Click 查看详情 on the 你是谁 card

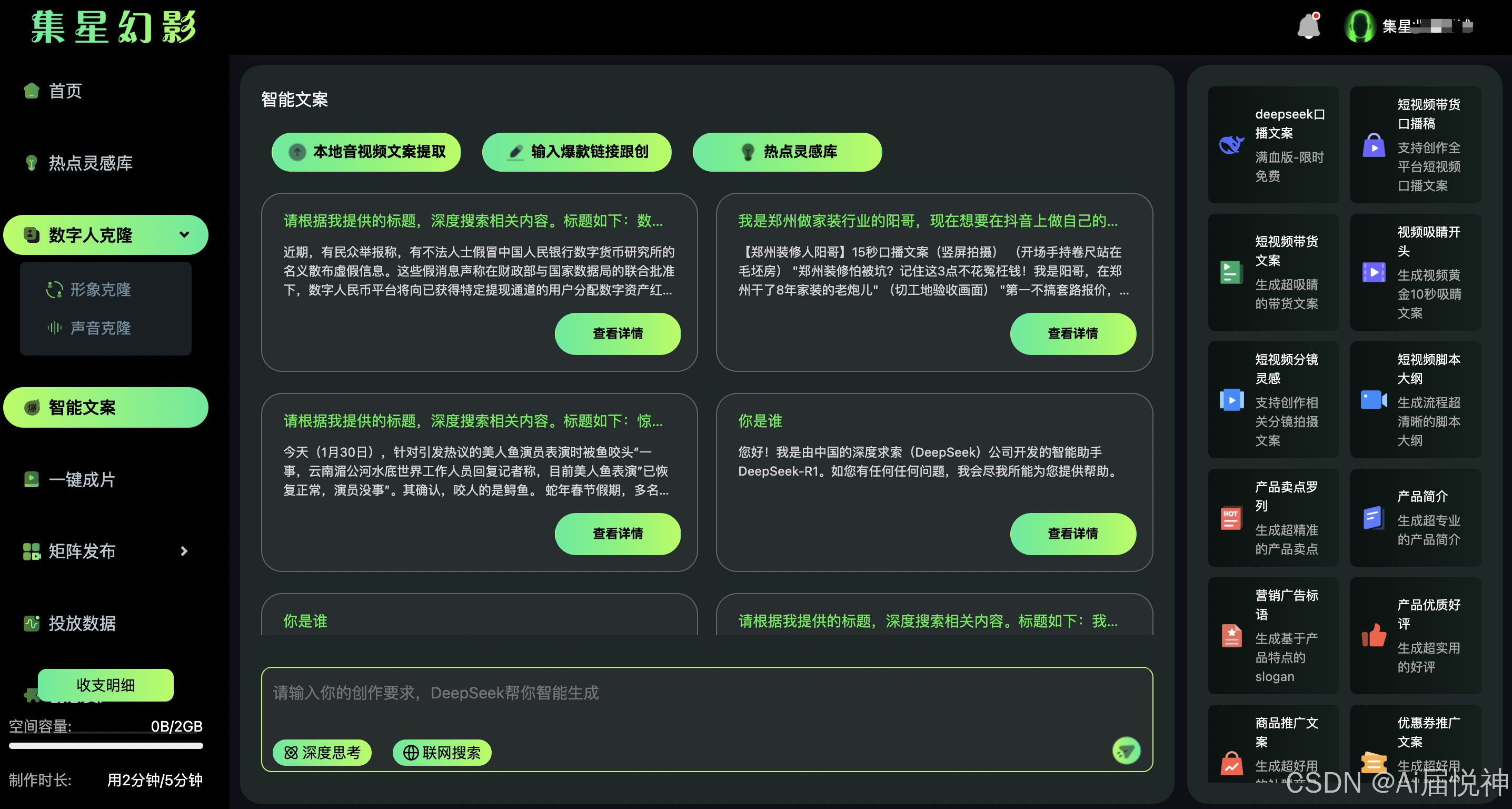click(1072, 534)
